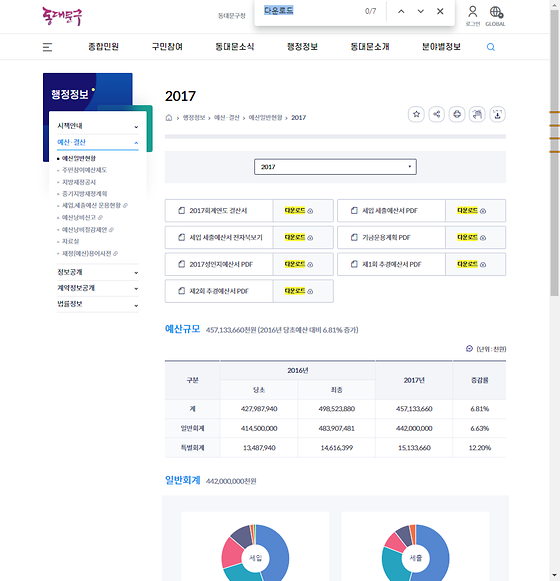This screenshot has width=560, height=581.
Task: Collapse the 예산·결산 sidebar section
Action: click(98, 142)
